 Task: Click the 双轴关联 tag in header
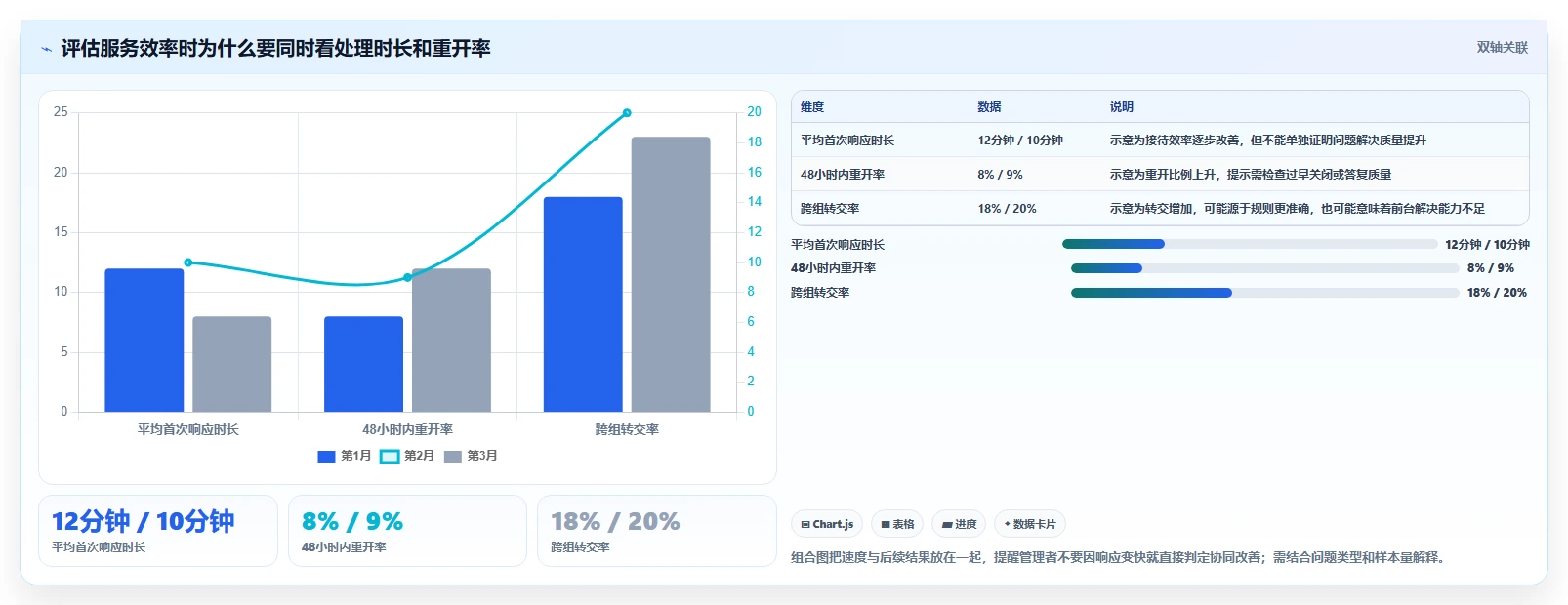1502,47
